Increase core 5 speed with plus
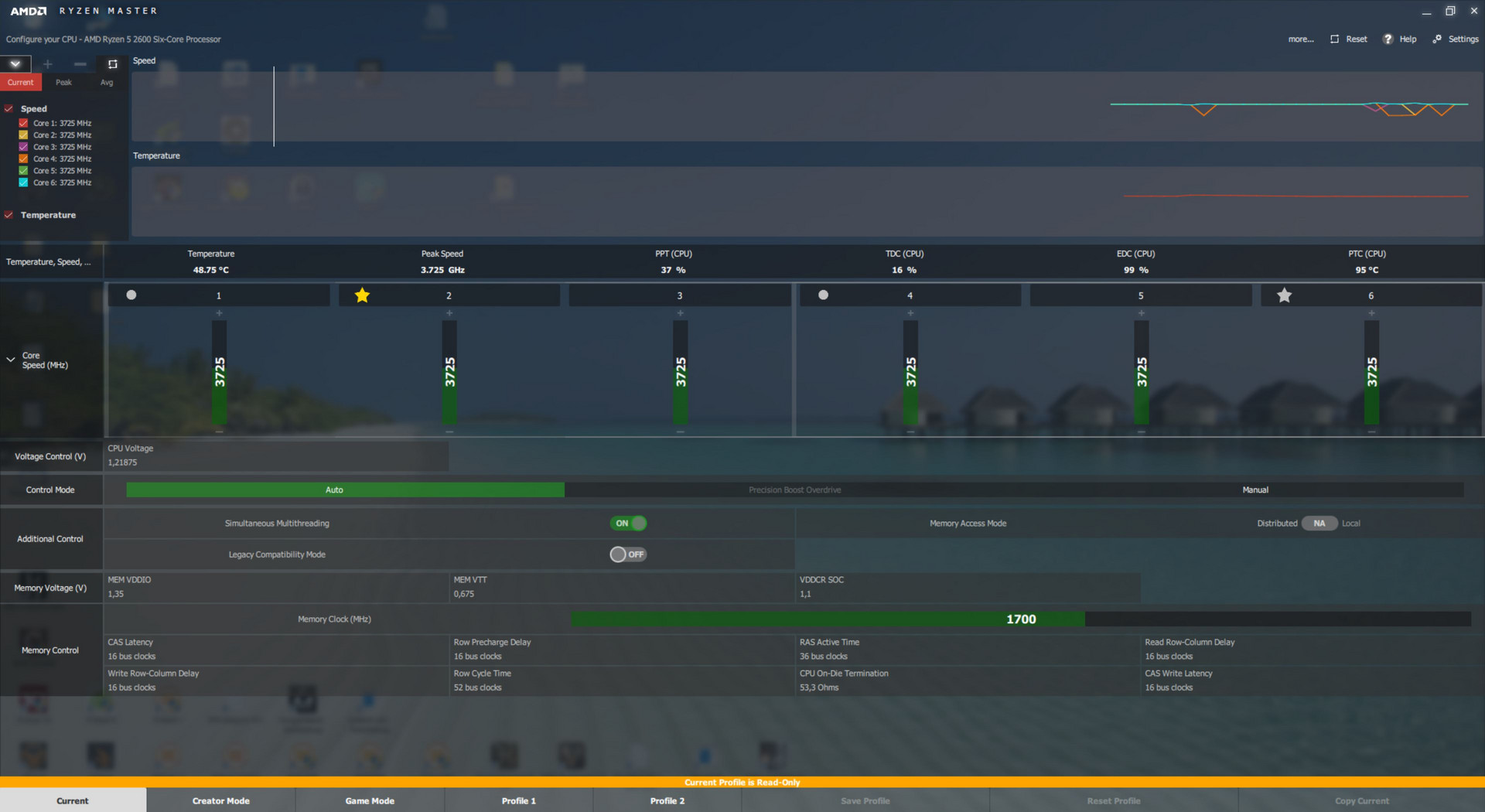Screen dimensions: 1485x812 pos(1141,313)
